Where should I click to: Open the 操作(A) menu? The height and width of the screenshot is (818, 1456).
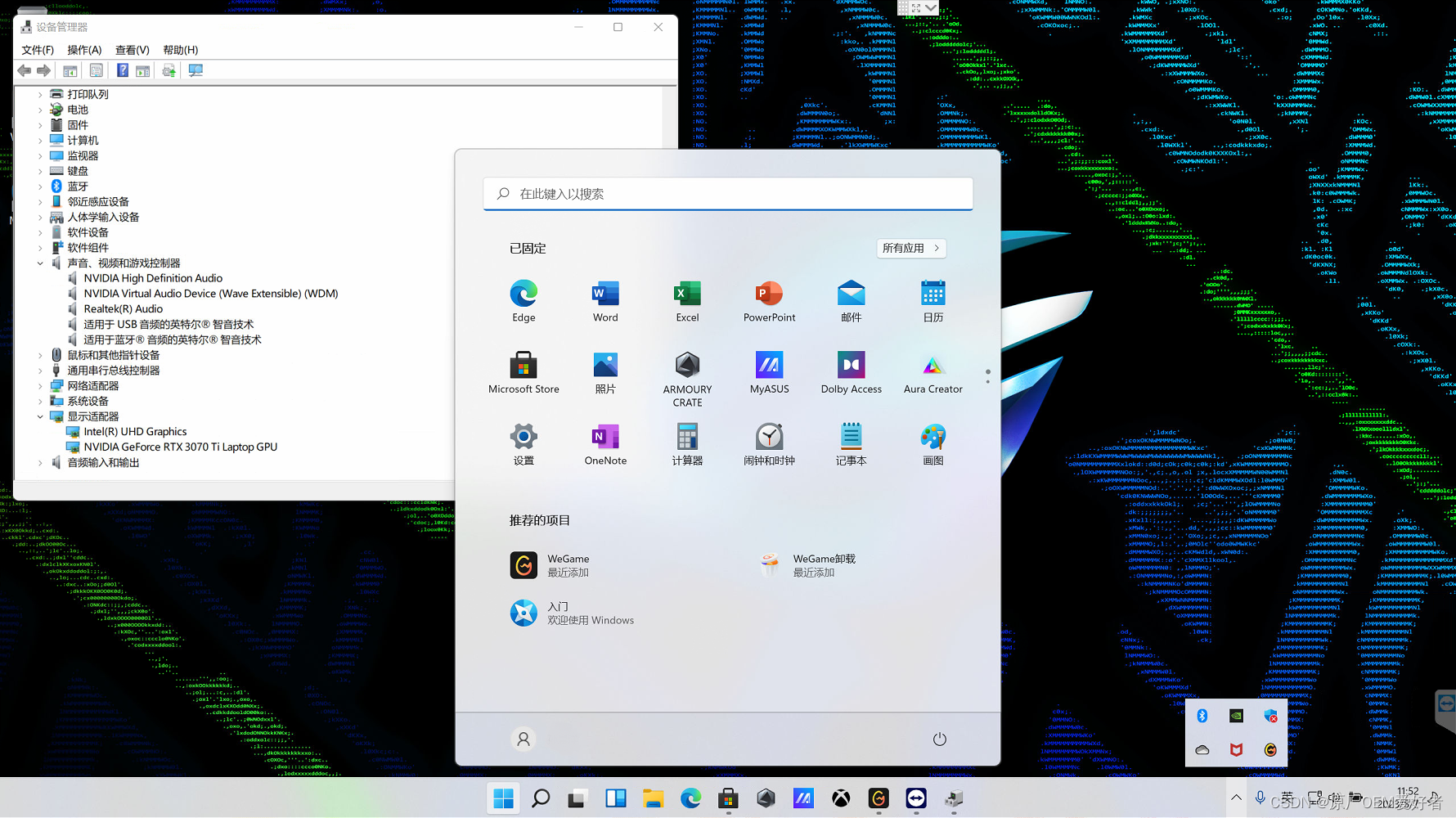pyautogui.click(x=84, y=50)
